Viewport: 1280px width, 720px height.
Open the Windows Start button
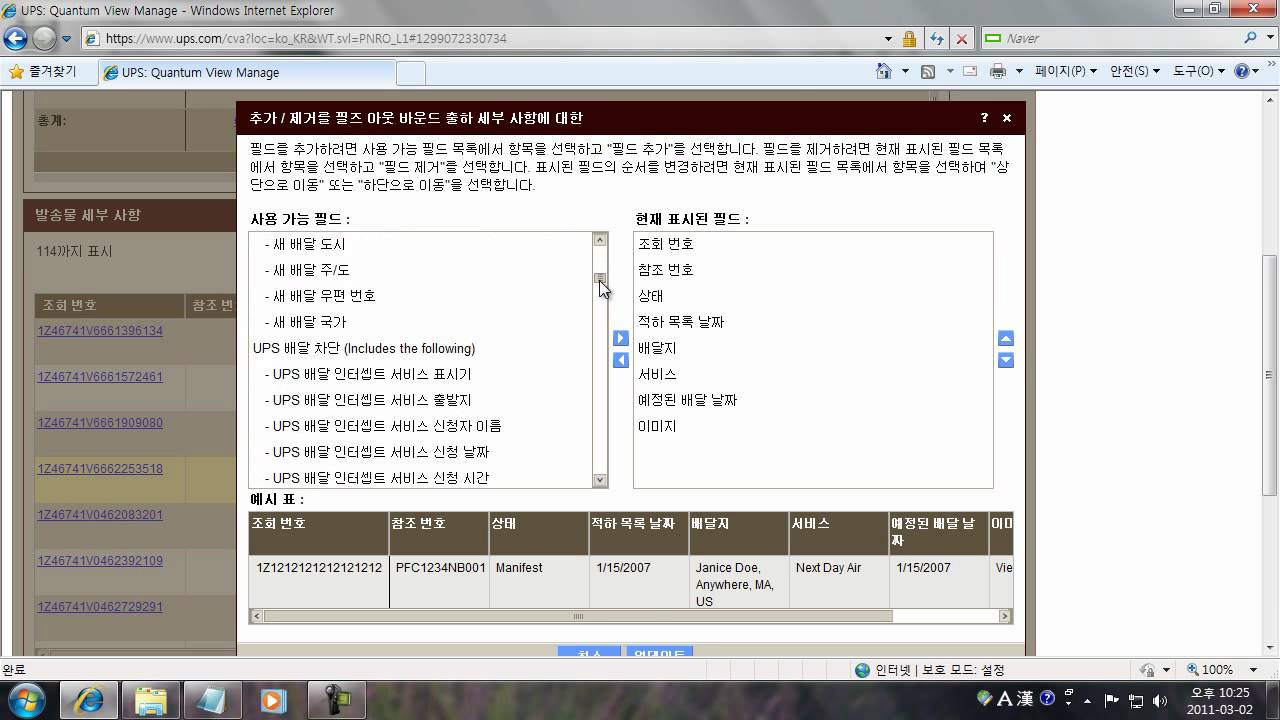24,700
